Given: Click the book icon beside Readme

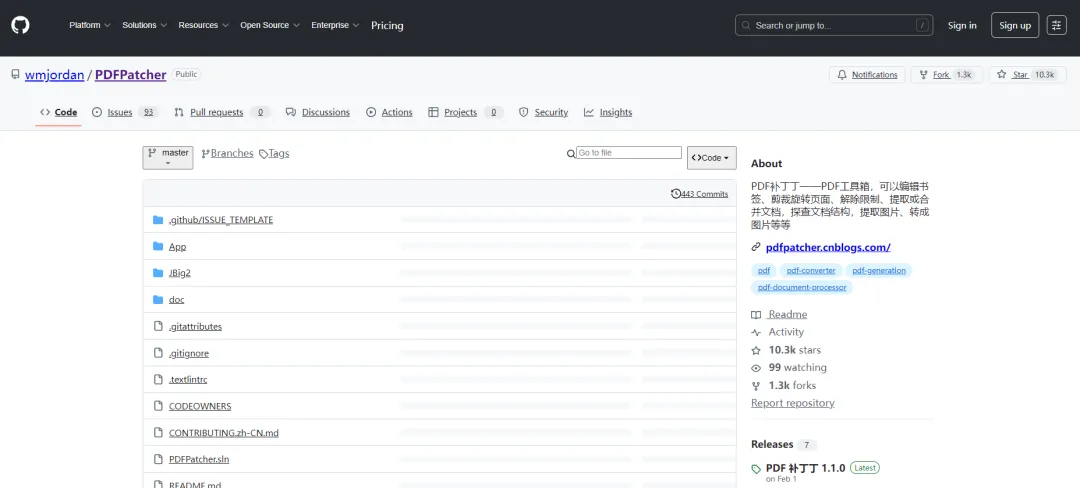Looking at the screenshot, I should tap(756, 315).
